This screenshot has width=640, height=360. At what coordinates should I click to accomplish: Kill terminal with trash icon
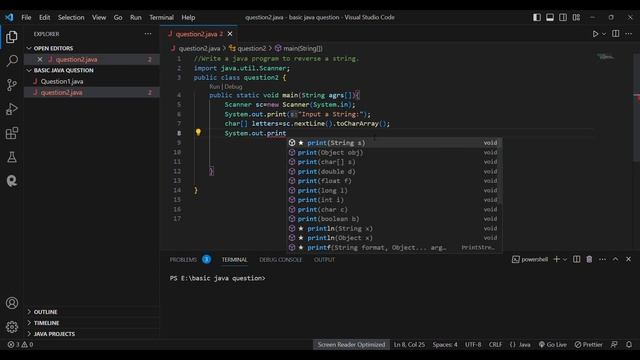click(589, 259)
